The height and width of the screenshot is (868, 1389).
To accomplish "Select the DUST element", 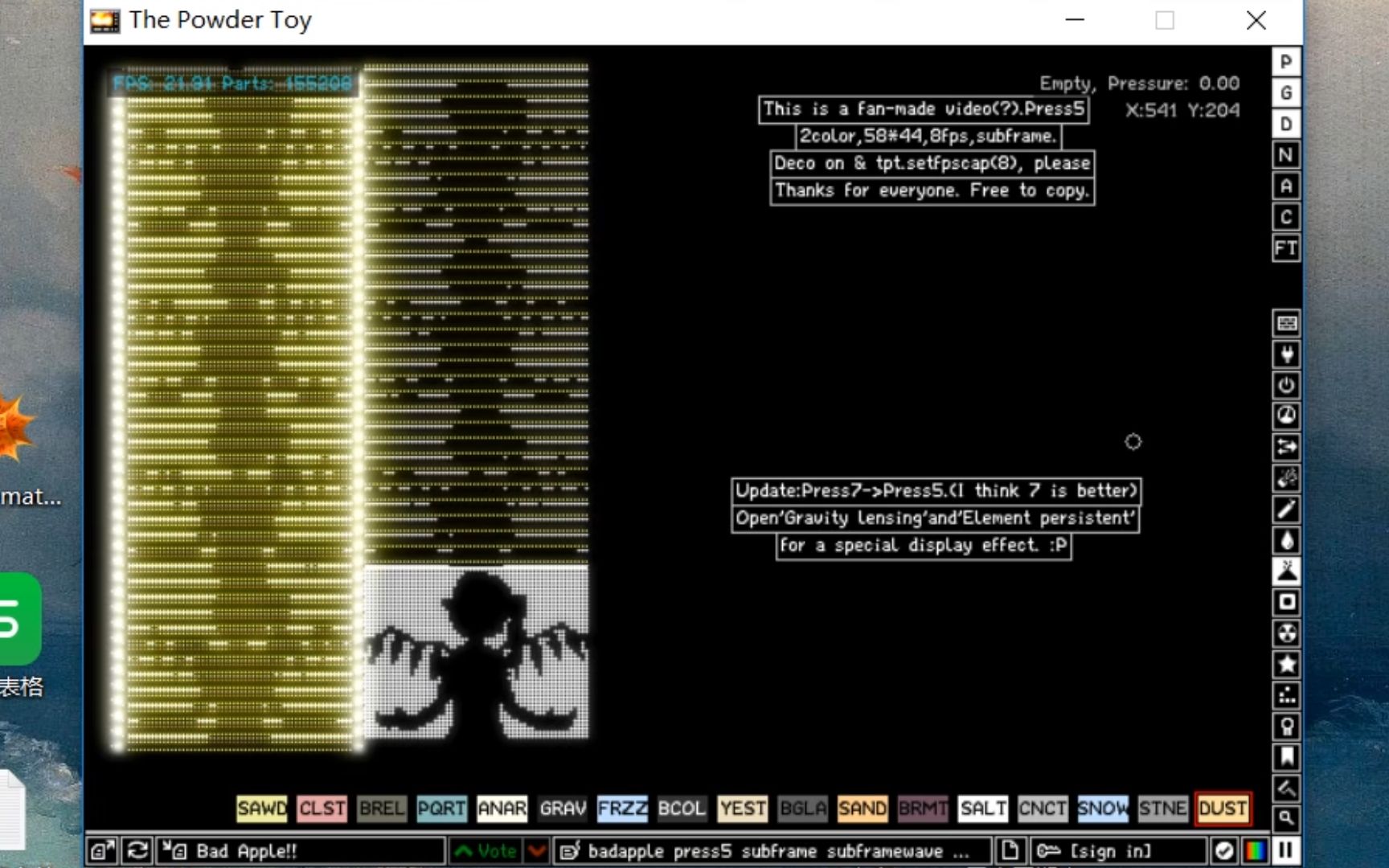I will (1223, 808).
